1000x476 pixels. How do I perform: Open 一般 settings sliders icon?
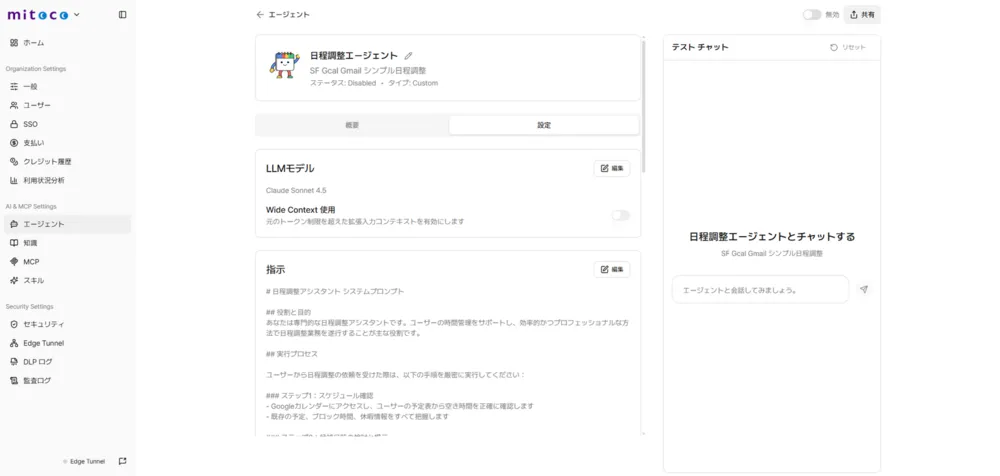pos(14,86)
